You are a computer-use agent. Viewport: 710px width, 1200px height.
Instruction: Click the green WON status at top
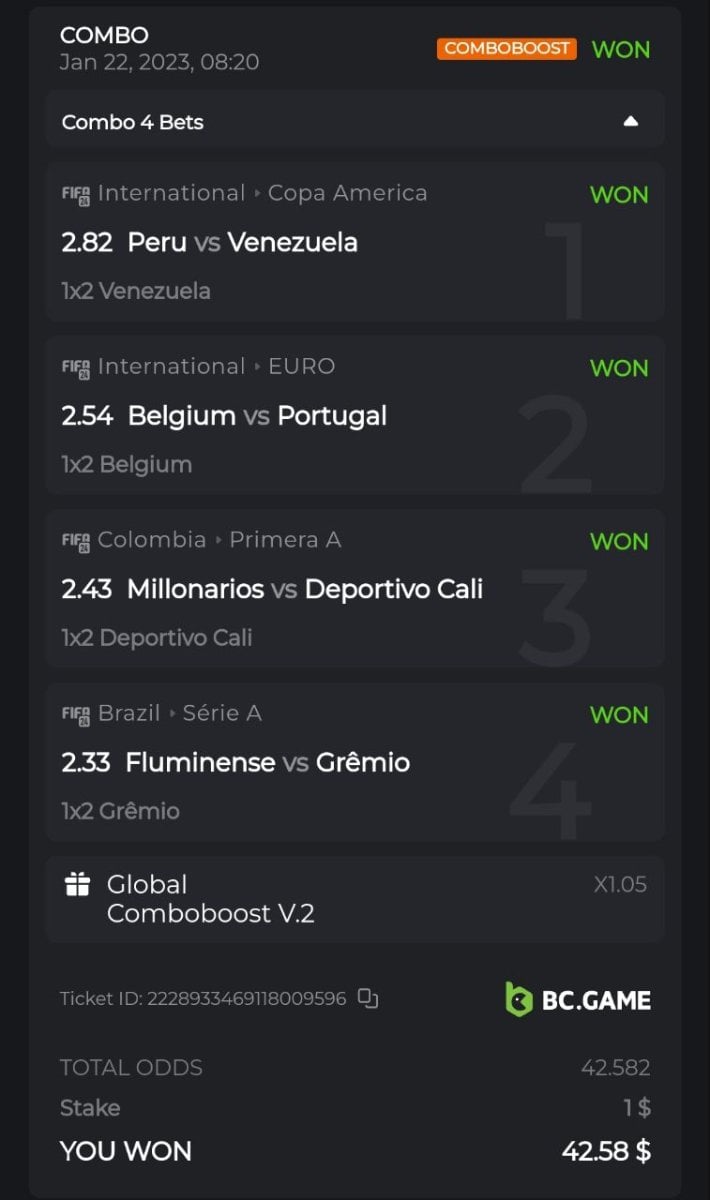[620, 49]
